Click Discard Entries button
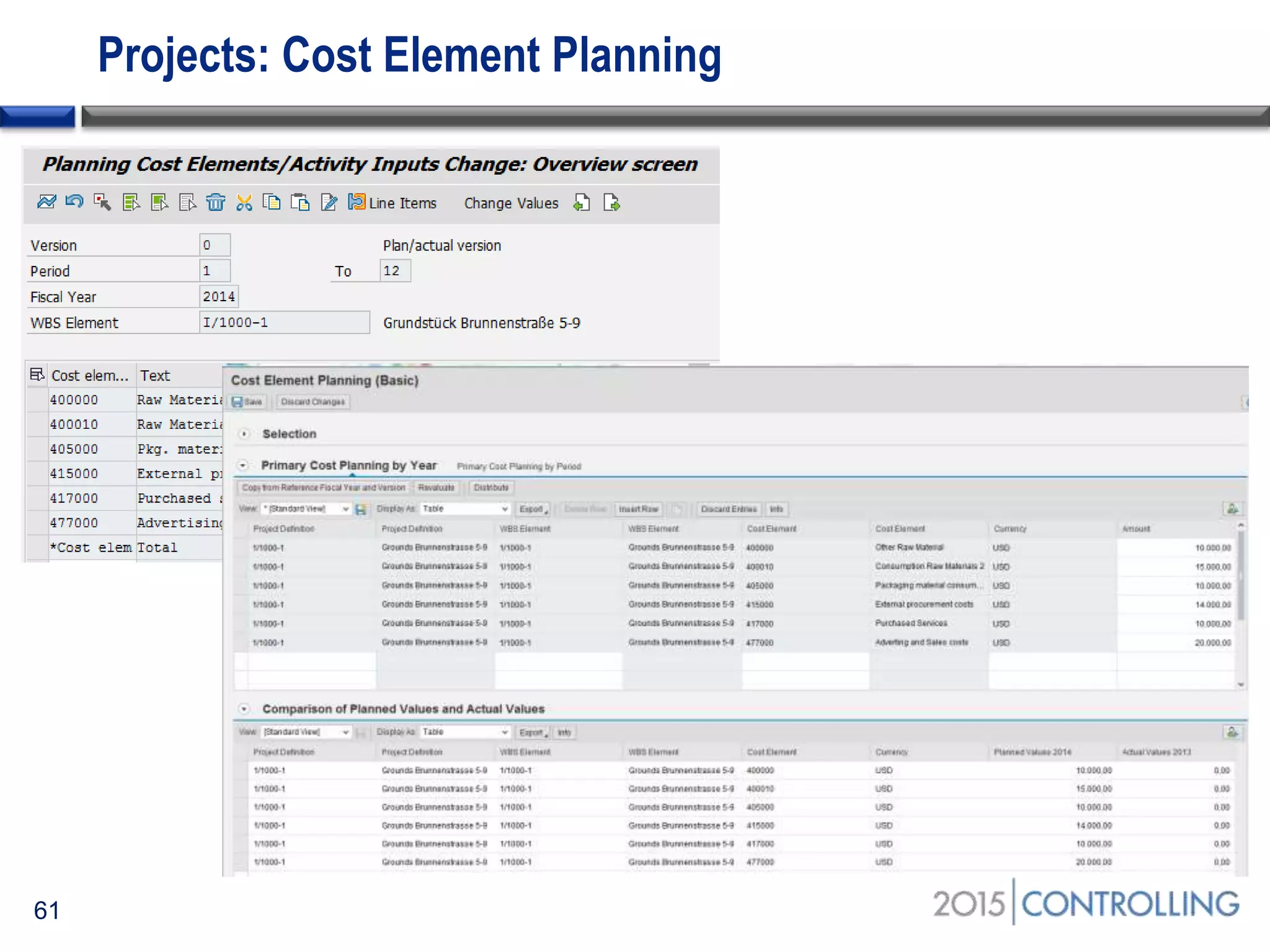The height and width of the screenshot is (952, 1270). tap(729, 509)
